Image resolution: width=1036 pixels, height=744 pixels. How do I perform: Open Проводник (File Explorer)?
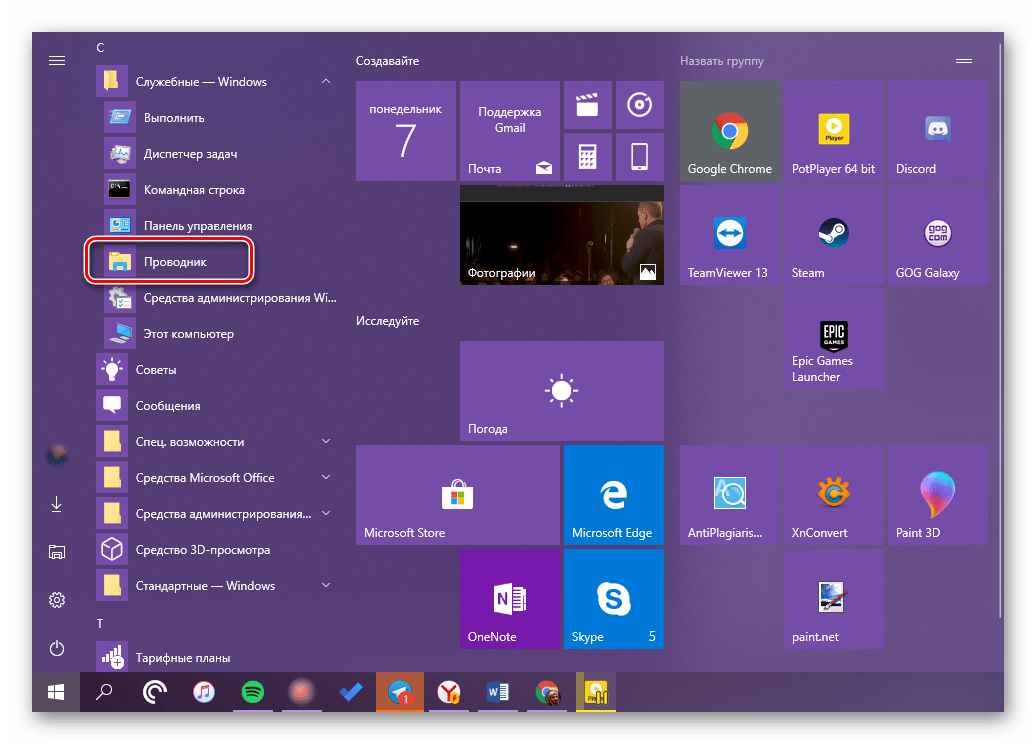222,262
